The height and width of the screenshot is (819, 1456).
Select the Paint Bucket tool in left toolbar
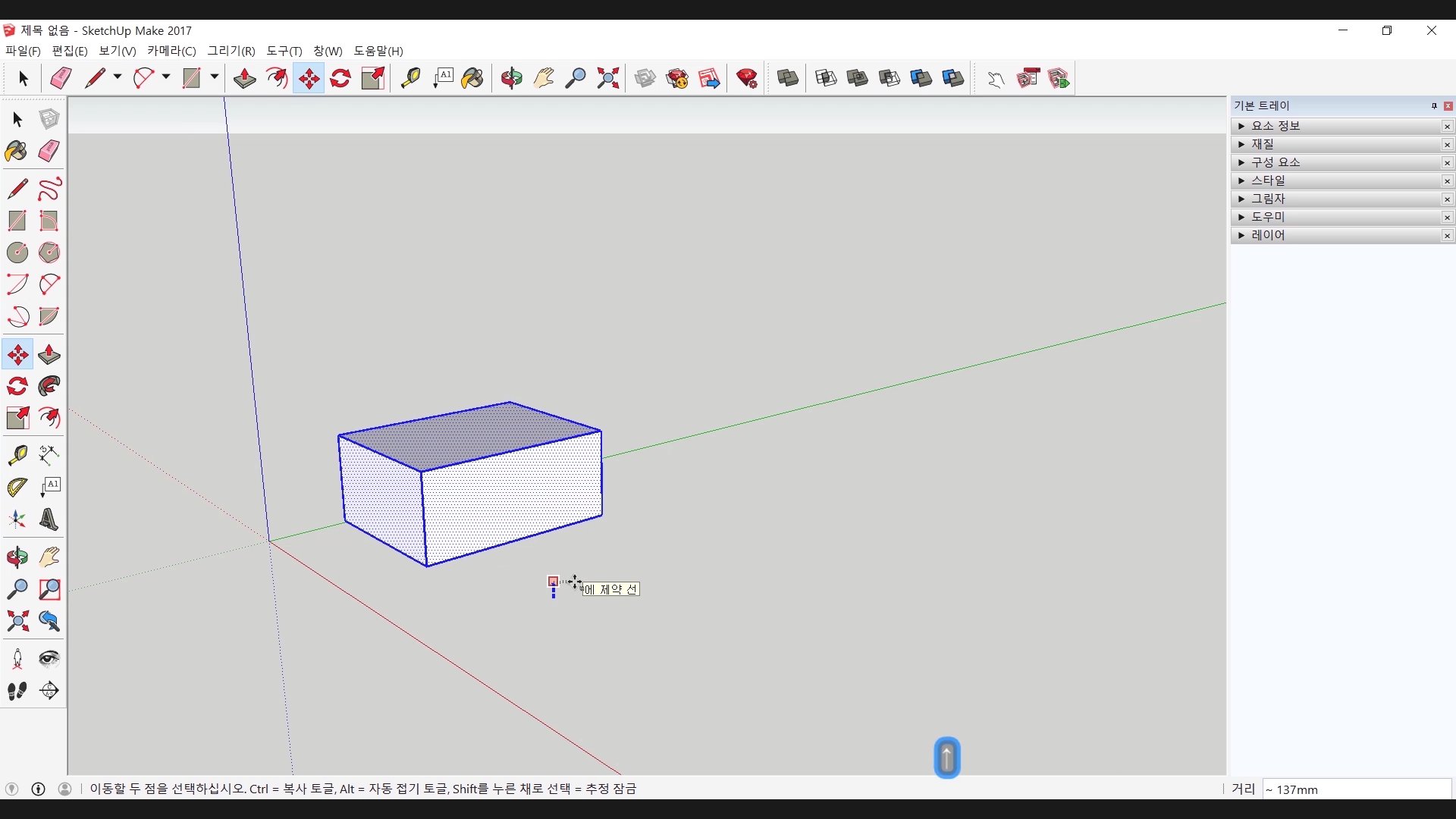[x=17, y=151]
